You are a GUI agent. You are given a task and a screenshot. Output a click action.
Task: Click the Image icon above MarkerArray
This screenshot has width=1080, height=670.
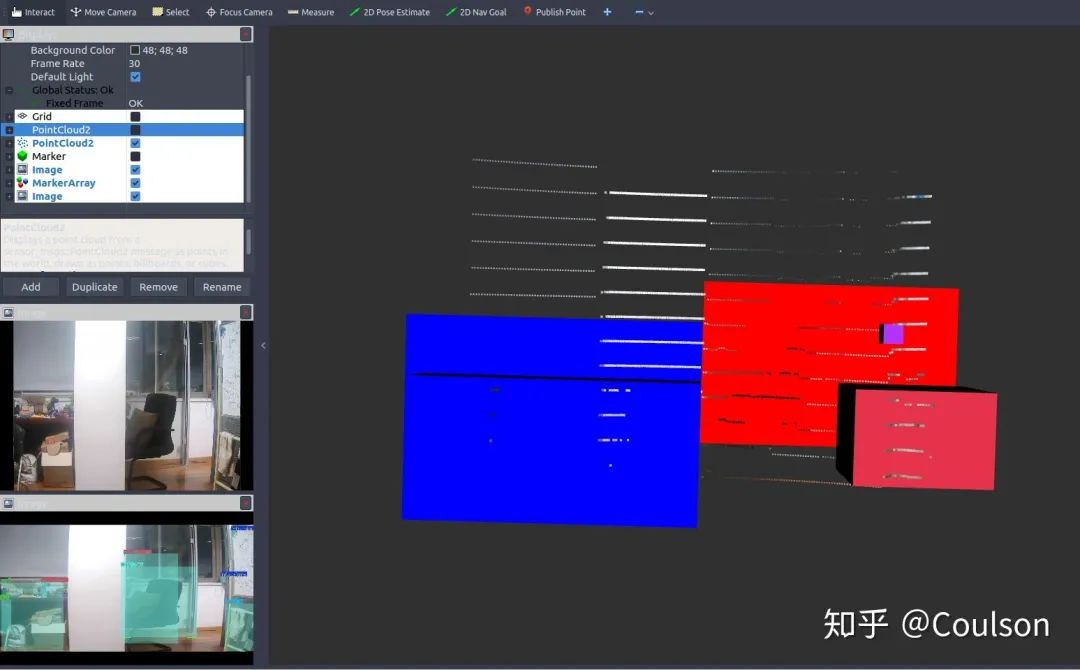pos(23,169)
